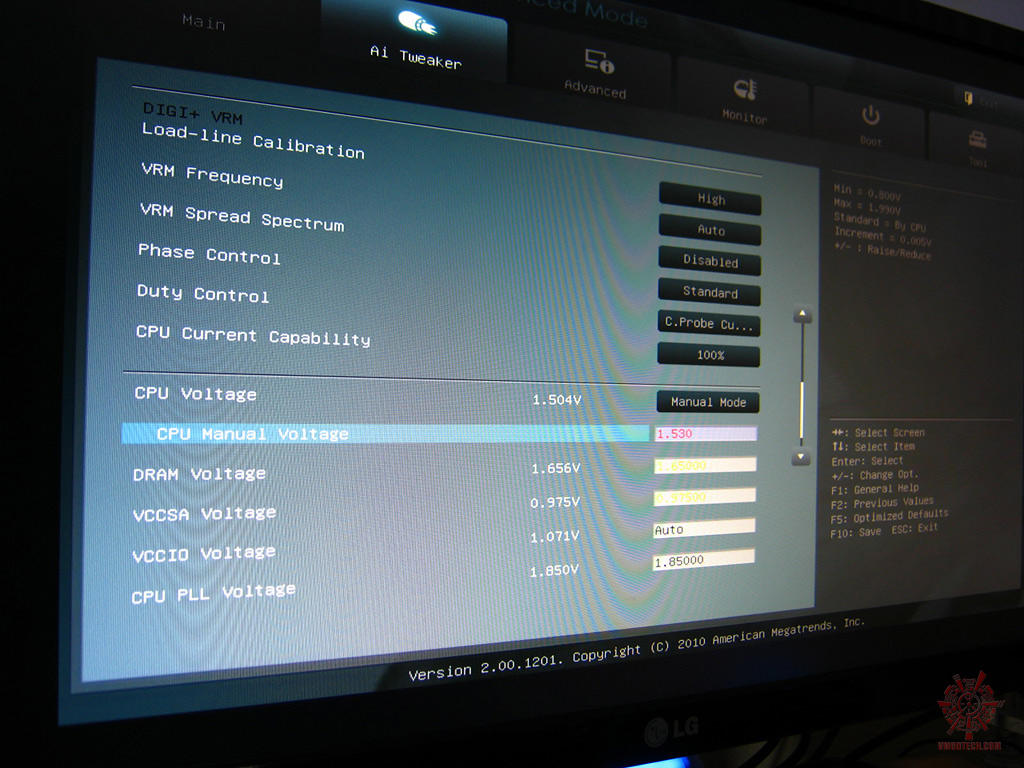The width and height of the screenshot is (1024, 768).
Task: Select the Load-line Calibration label
Action: tap(253, 141)
